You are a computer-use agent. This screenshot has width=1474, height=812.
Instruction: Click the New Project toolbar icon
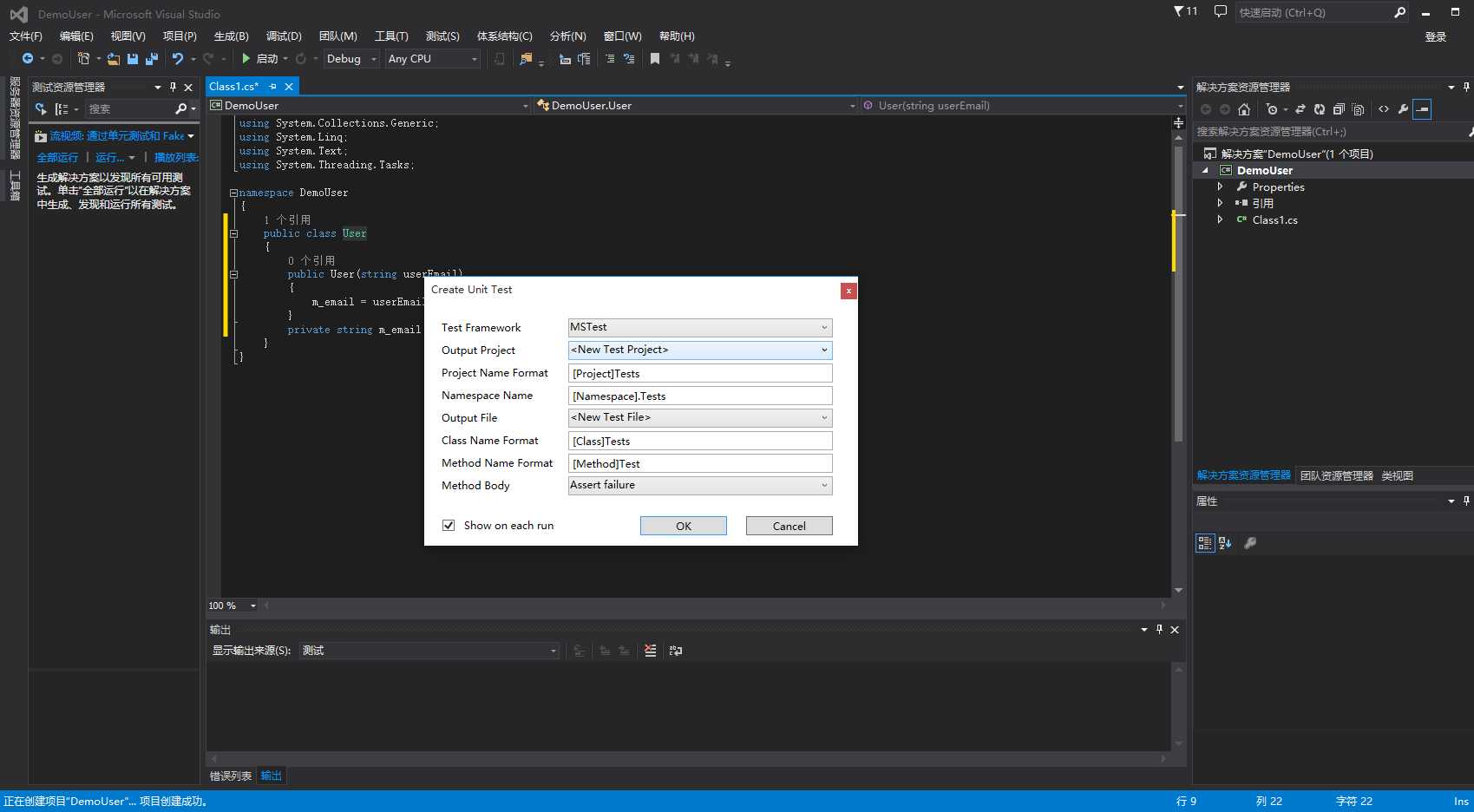tap(83, 58)
